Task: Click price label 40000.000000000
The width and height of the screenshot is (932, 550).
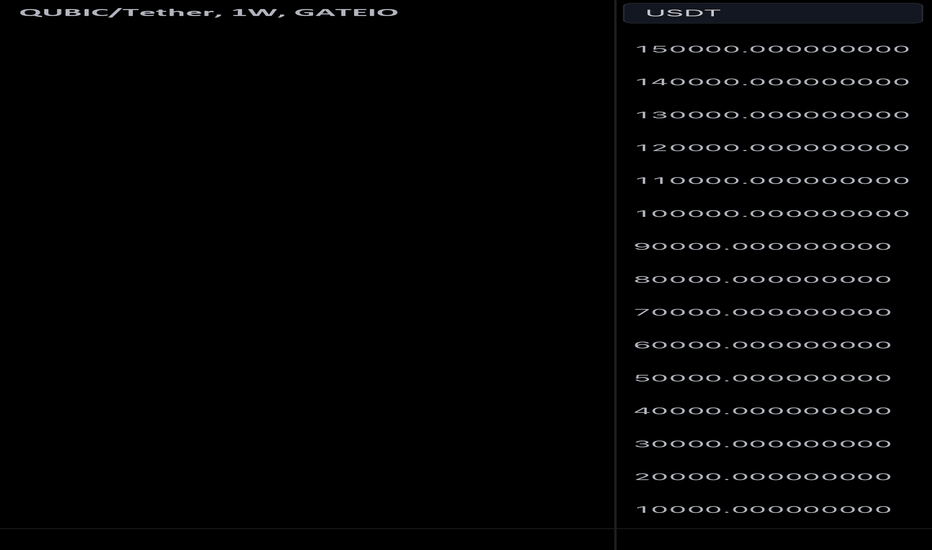Action: 763,411
